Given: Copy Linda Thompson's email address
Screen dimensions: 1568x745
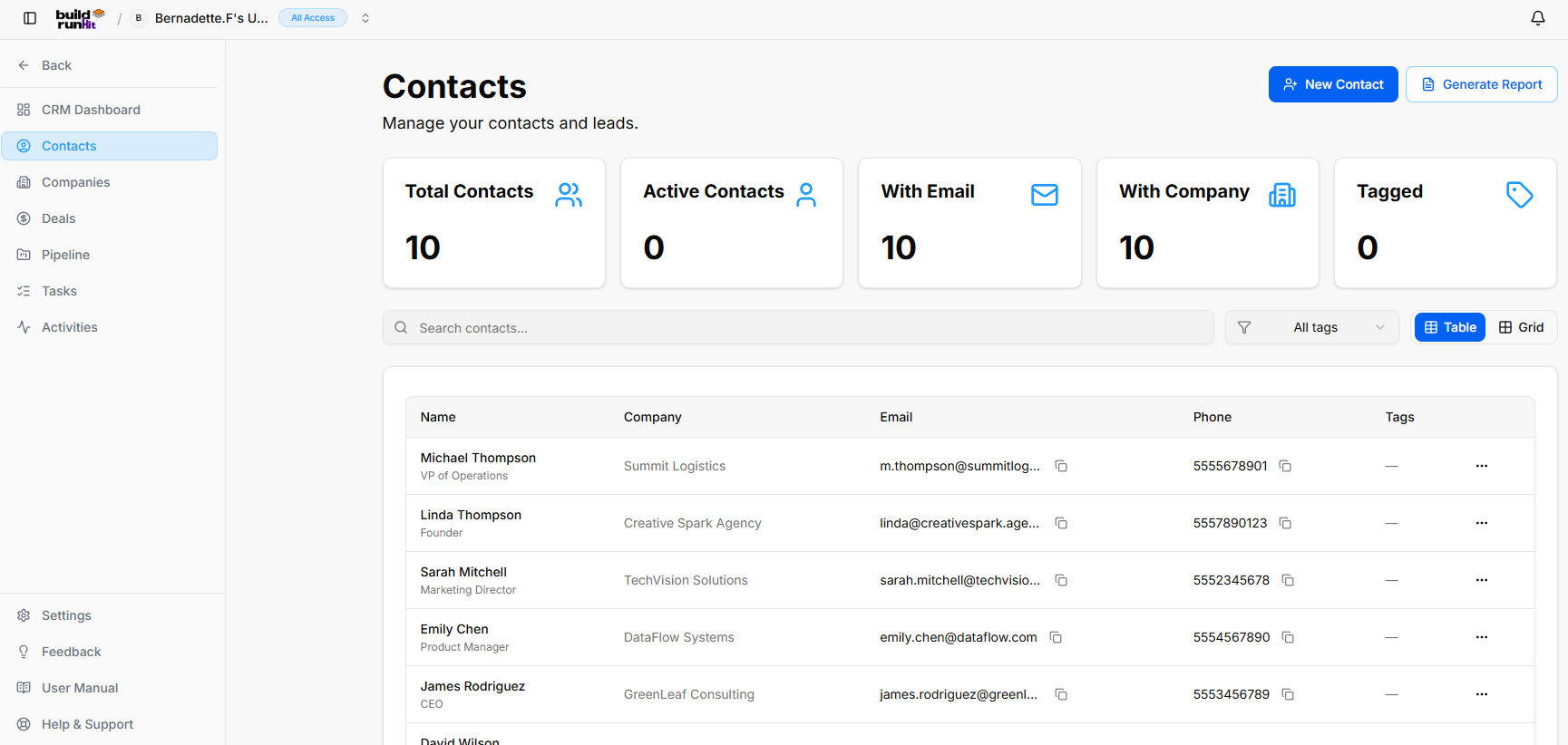Looking at the screenshot, I should coord(1061,523).
